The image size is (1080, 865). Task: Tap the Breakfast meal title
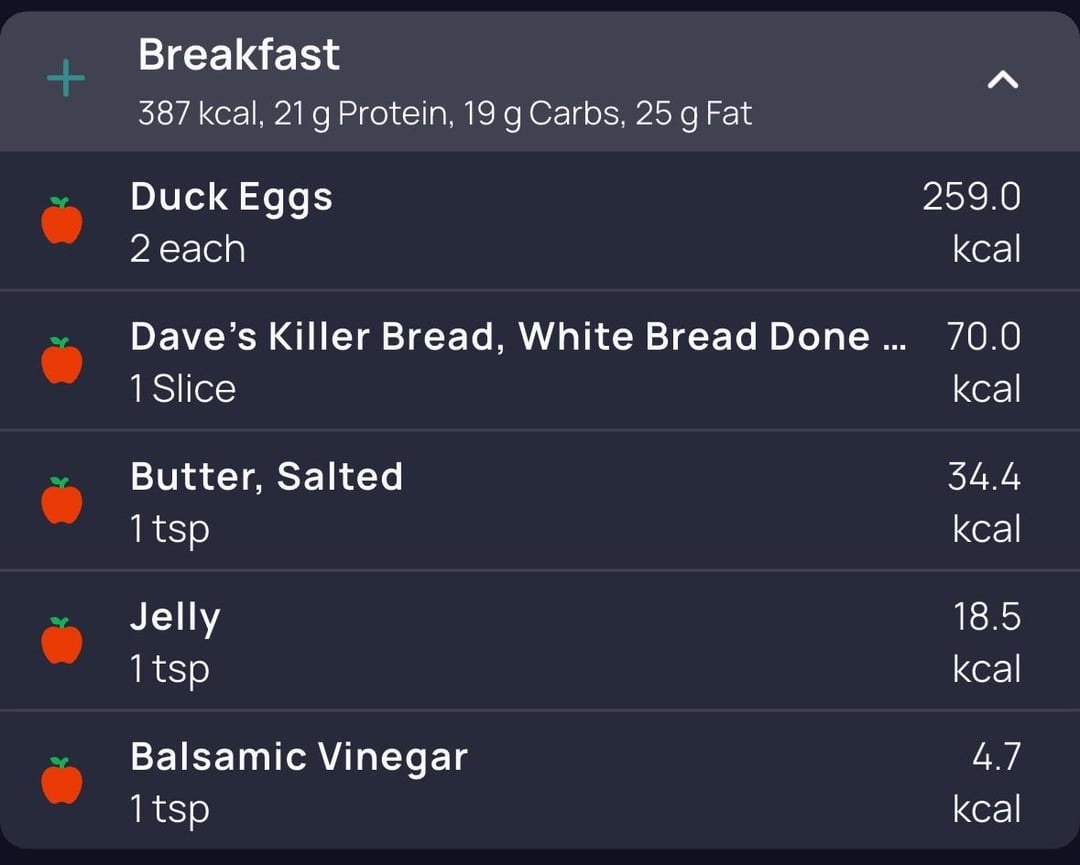point(239,54)
